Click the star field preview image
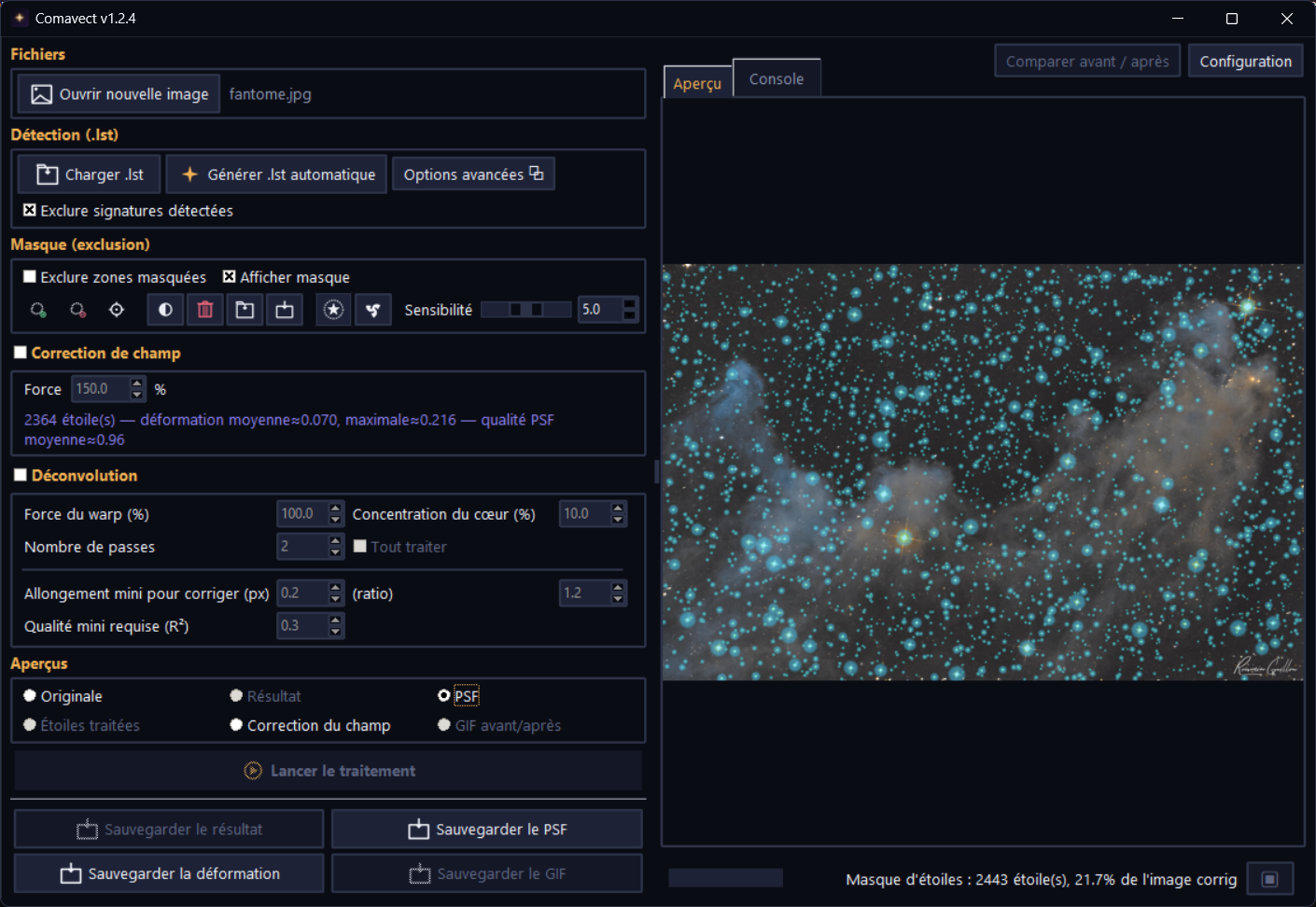1316x907 pixels. (x=983, y=472)
